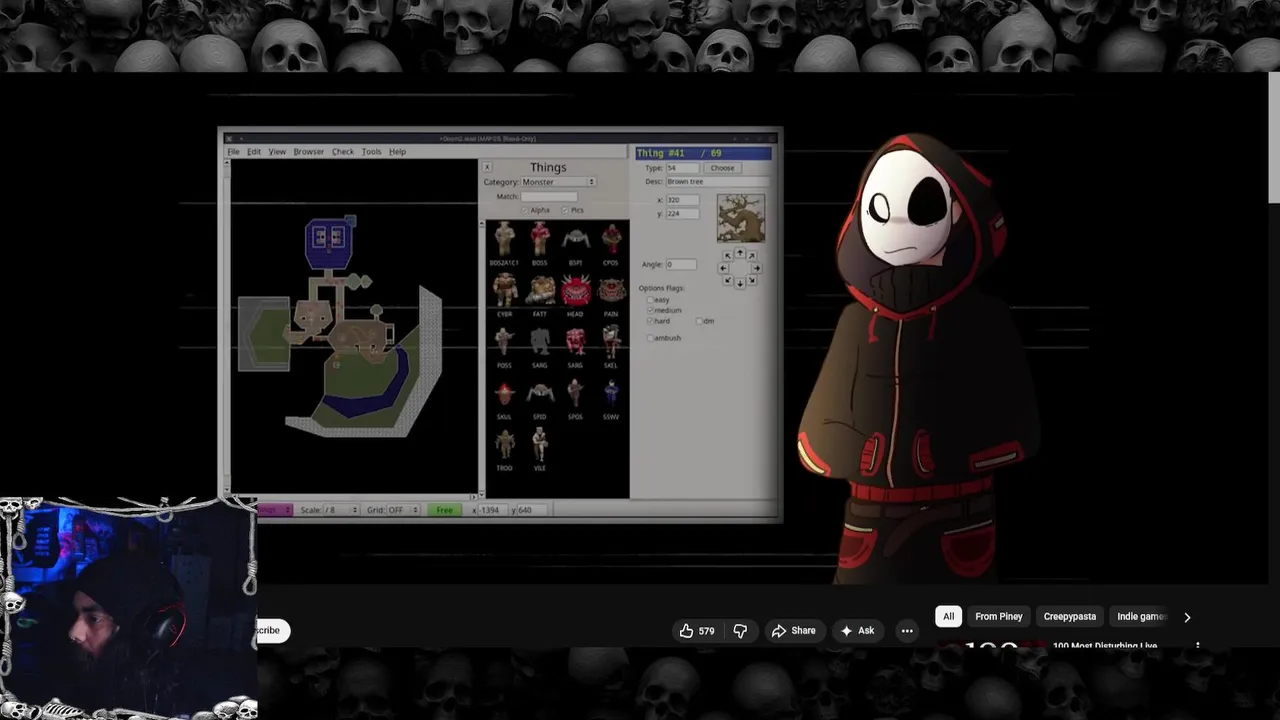Set thing angle with down-left arrow

click(728, 280)
